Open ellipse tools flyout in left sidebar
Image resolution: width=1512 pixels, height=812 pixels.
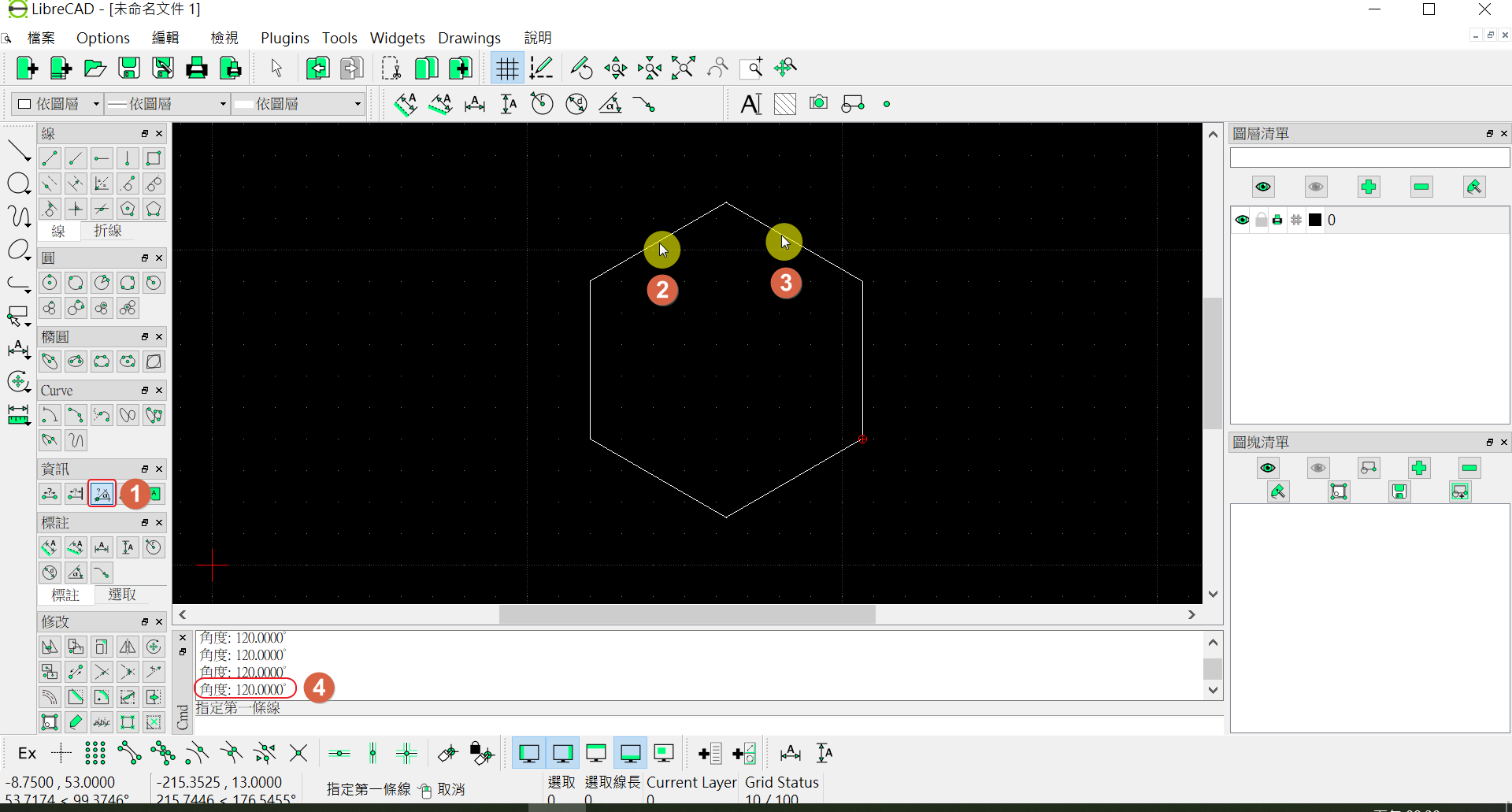pyautogui.click(x=18, y=250)
